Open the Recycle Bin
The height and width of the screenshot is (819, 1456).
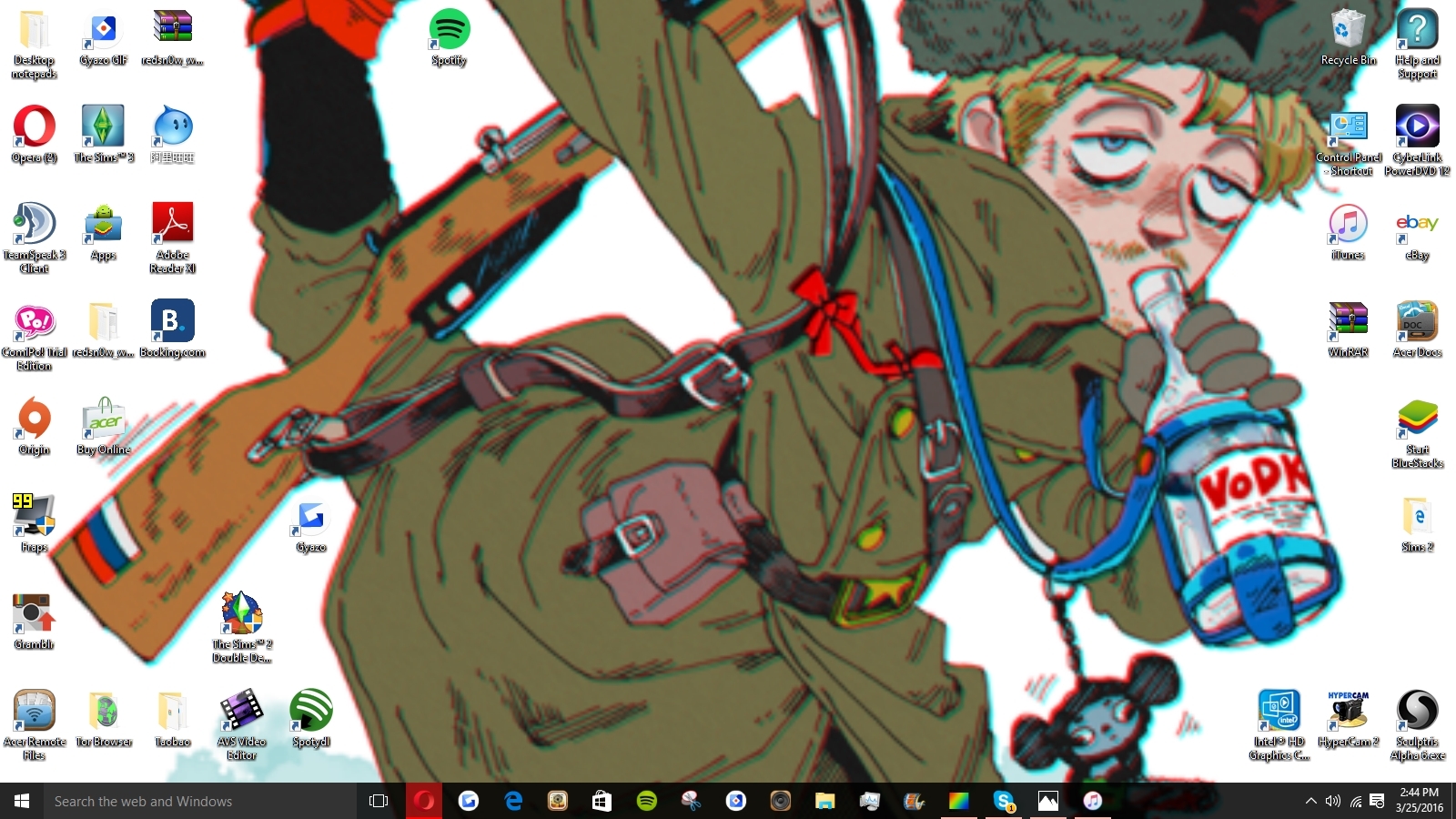click(x=1349, y=36)
